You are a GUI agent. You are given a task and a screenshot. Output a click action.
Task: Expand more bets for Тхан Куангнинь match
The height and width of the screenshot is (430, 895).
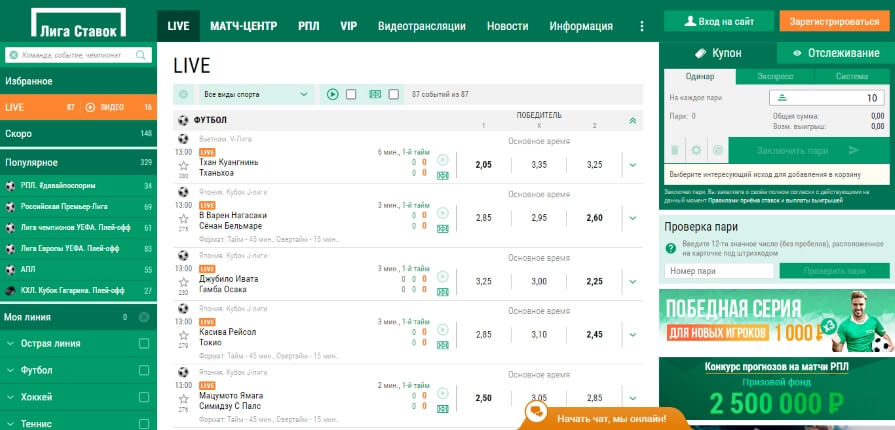632,165
